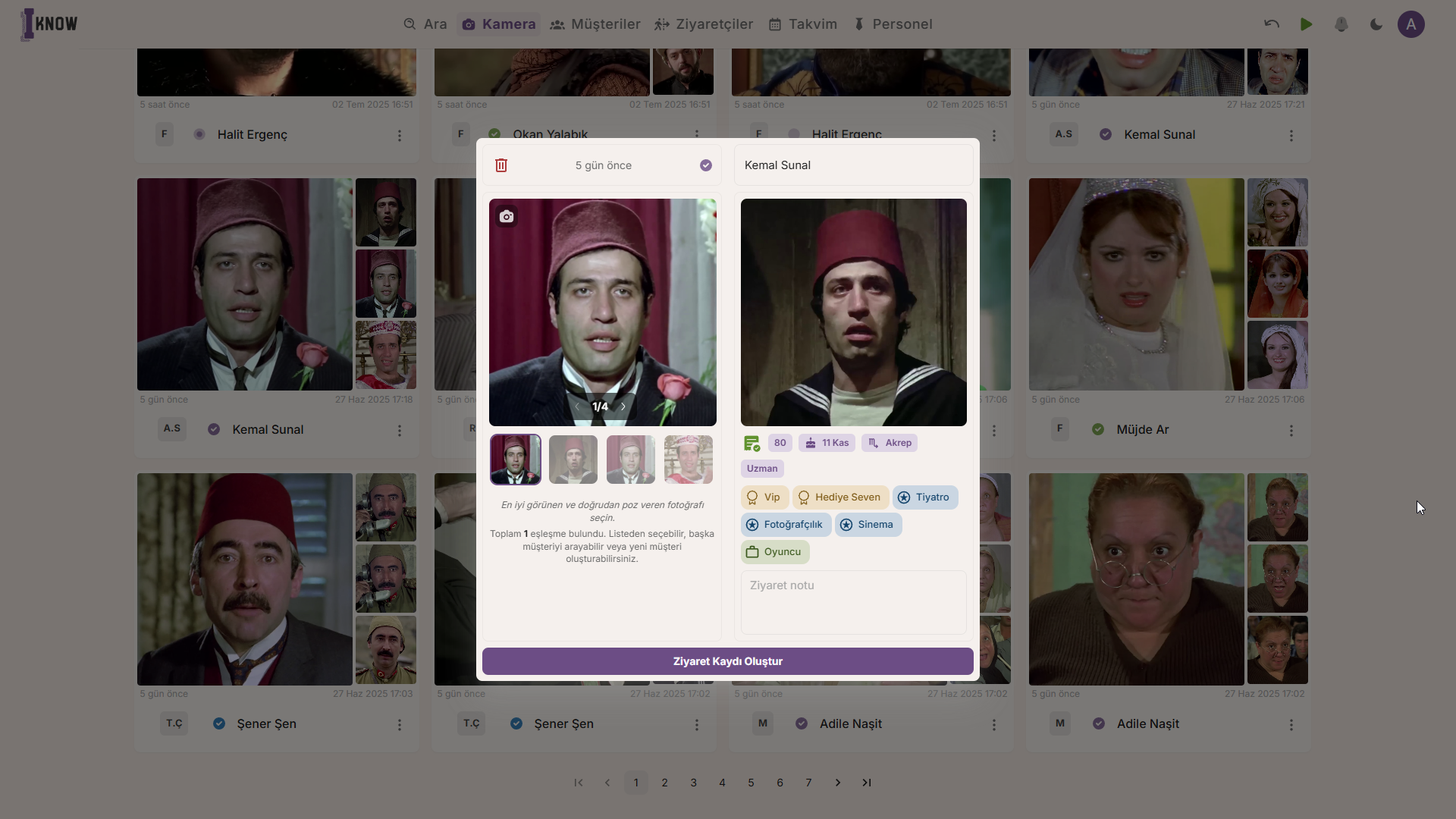Click the red trash delete icon

pos(501,165)
